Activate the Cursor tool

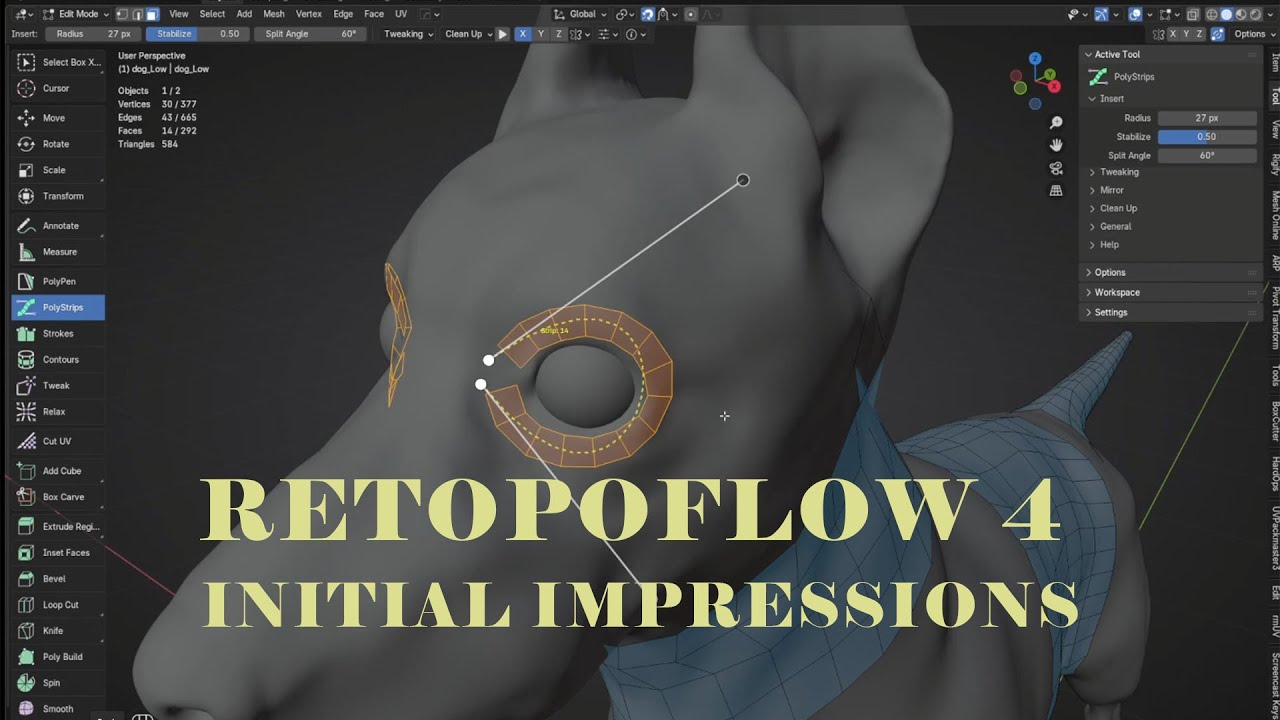pyautogui.click(x=58, y=88)
